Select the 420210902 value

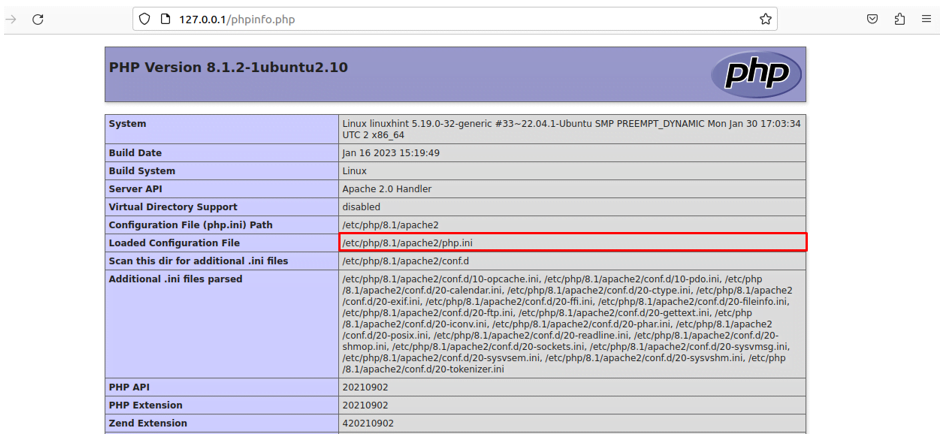[x=368, y=423]
